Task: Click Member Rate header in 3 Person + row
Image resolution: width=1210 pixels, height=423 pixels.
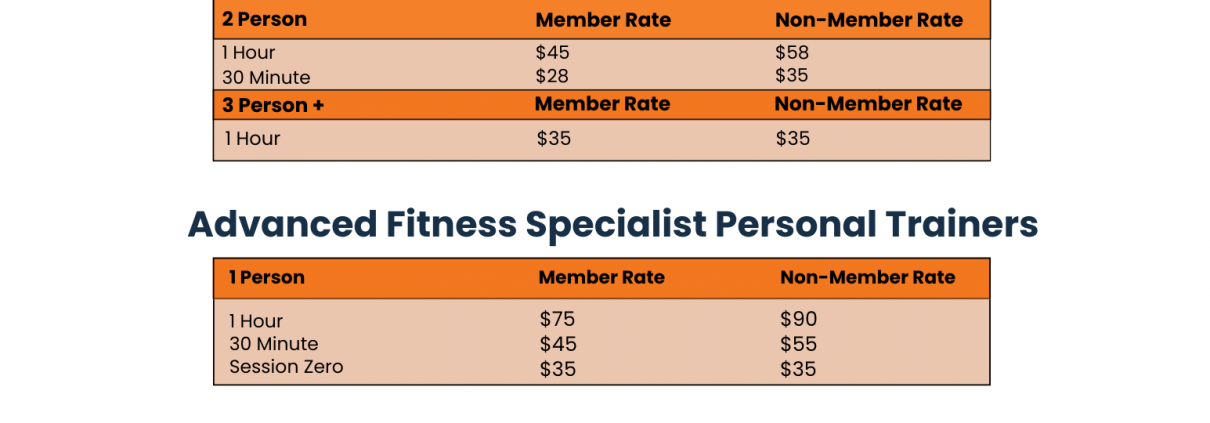Action: (x=602, y=104)
